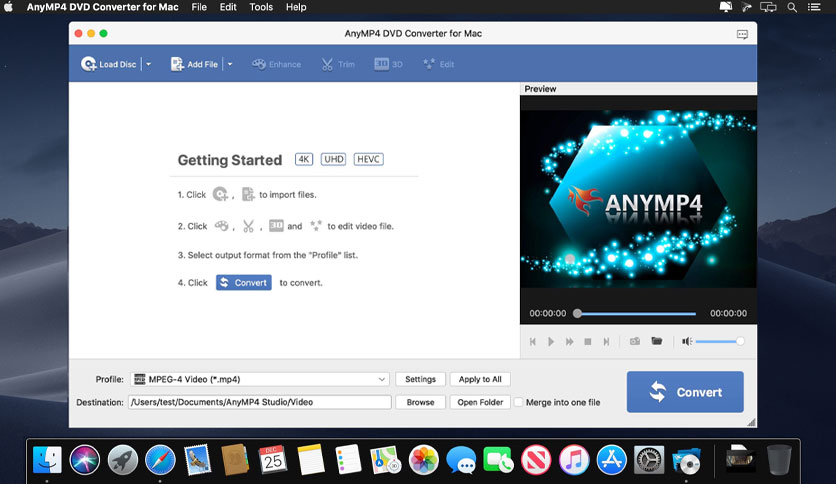Viewport: 836px width, 484px height.
Task: Open Calendar from the dock
Action: pyautogui.click(x=273, y=459)
